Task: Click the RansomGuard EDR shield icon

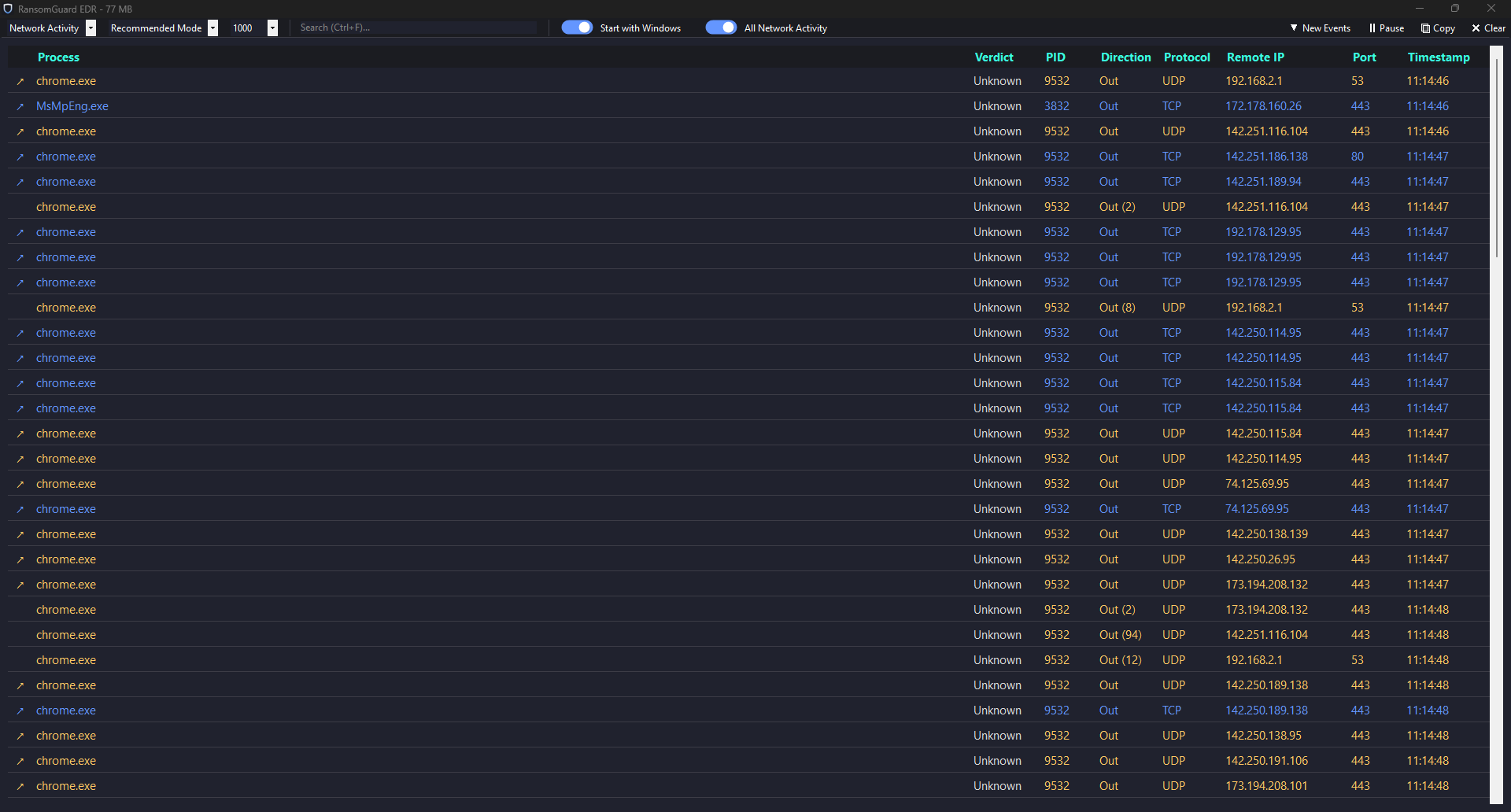Action: [8, 9]
